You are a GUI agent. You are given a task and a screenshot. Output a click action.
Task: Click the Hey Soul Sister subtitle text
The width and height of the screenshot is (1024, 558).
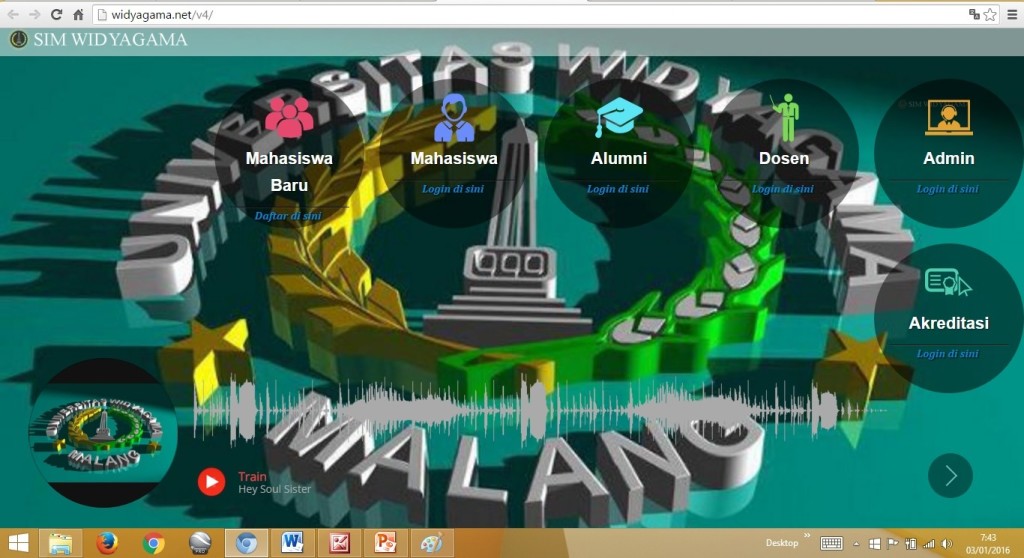click(274, 489)
